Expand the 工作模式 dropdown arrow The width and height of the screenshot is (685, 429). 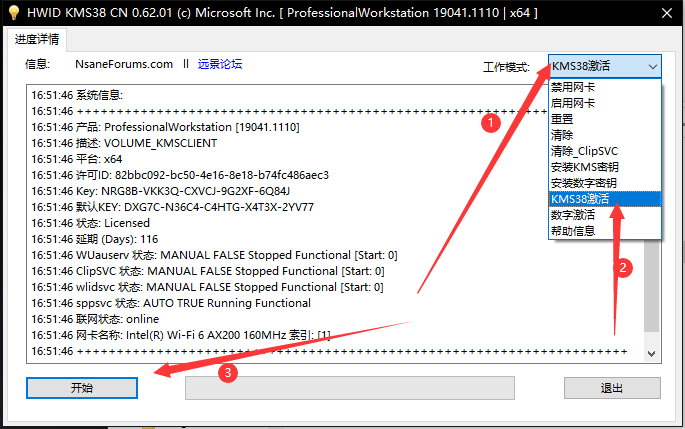(653, 66)
